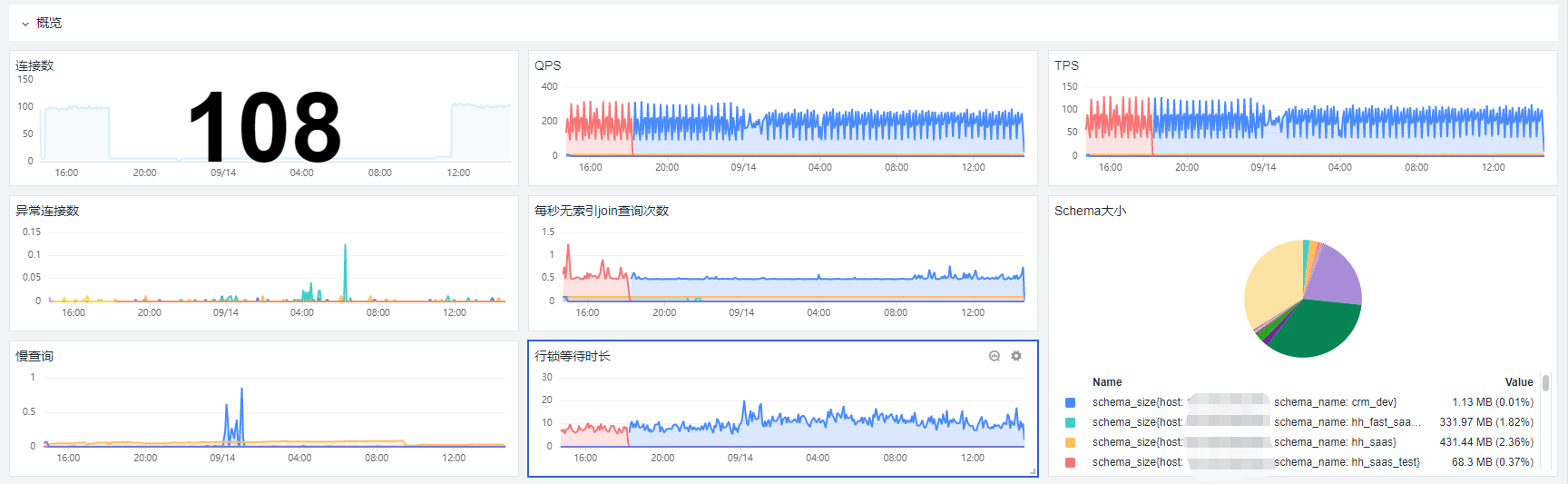Click the blue crm_dev legend color swatch
1568x484 pixels.
click(1070, 402)
